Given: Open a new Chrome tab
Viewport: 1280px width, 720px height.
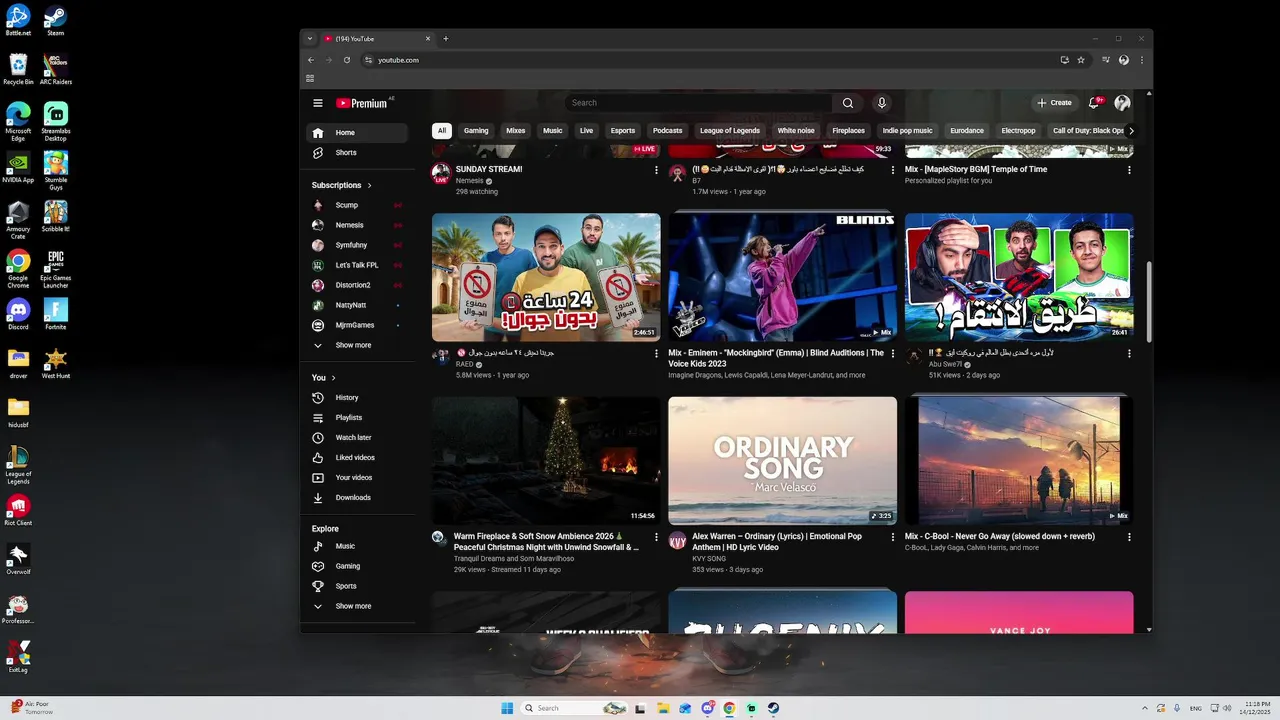Looking at the screenshot, I should pyautogui.click(x=446, y=39).
